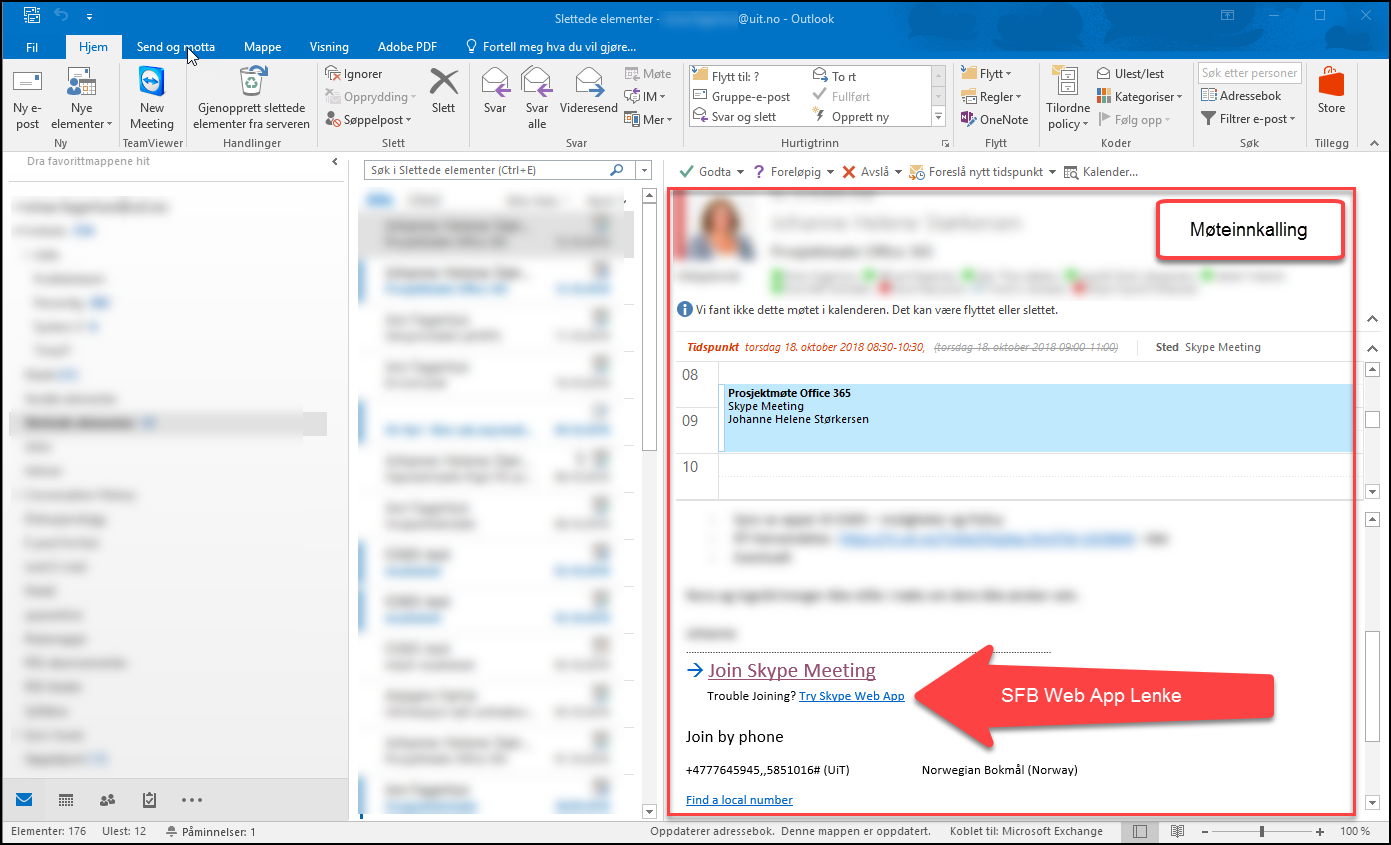
Task: Click the Ny e-post icon
Action: 27,85
